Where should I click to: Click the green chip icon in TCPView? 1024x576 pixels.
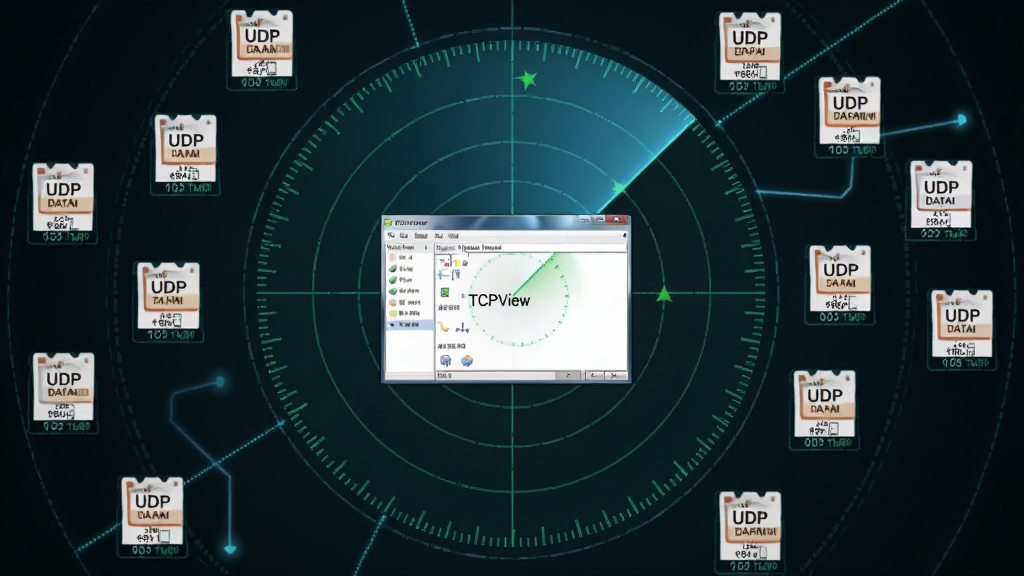point(445,293)
